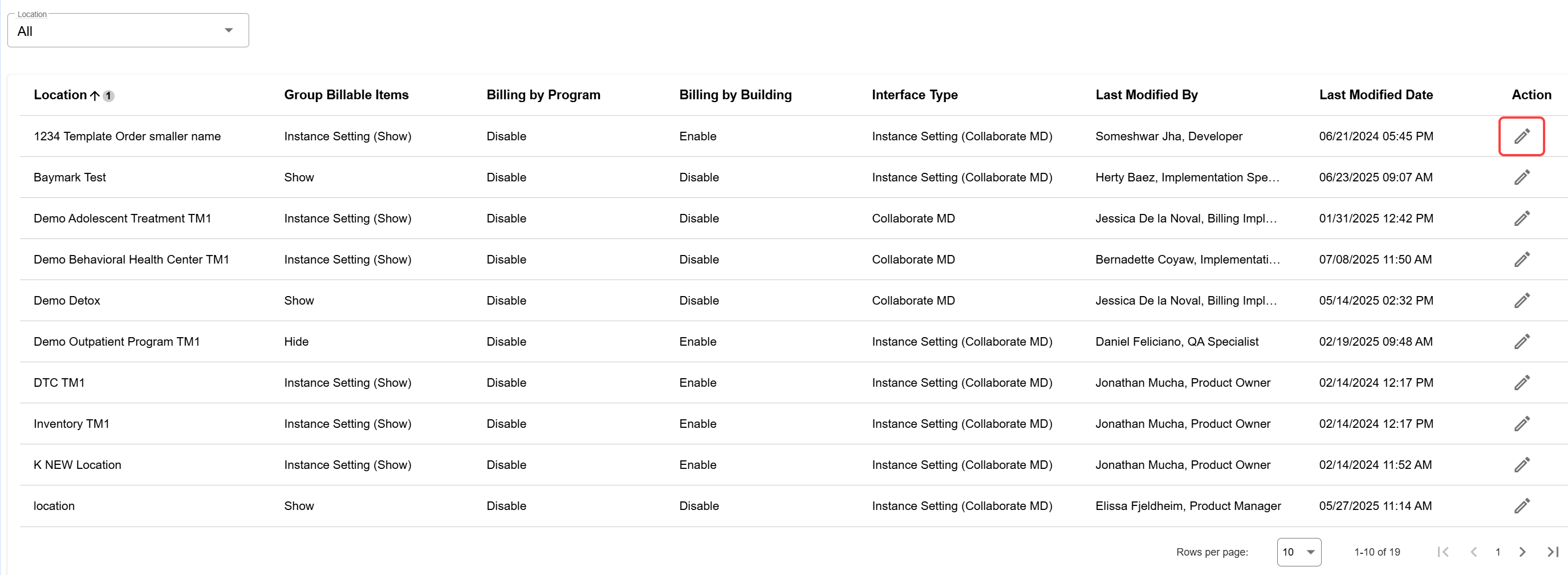Open the Rows per page selector
This screenshot has width=1568, height=575.
pos(1299,552)
